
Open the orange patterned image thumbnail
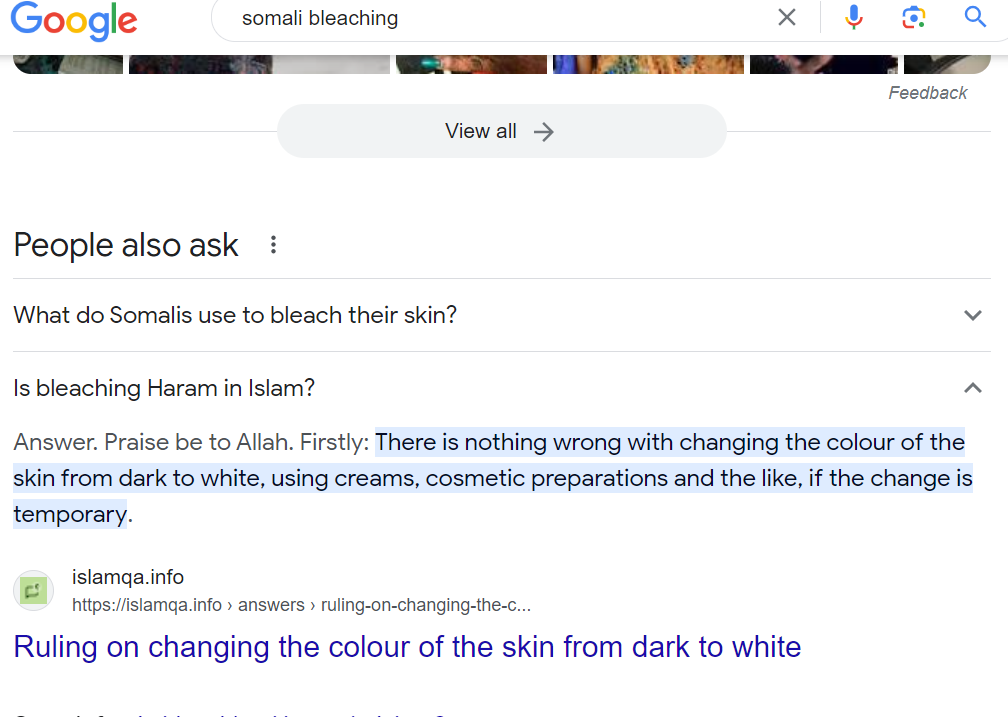coord(648,64)
